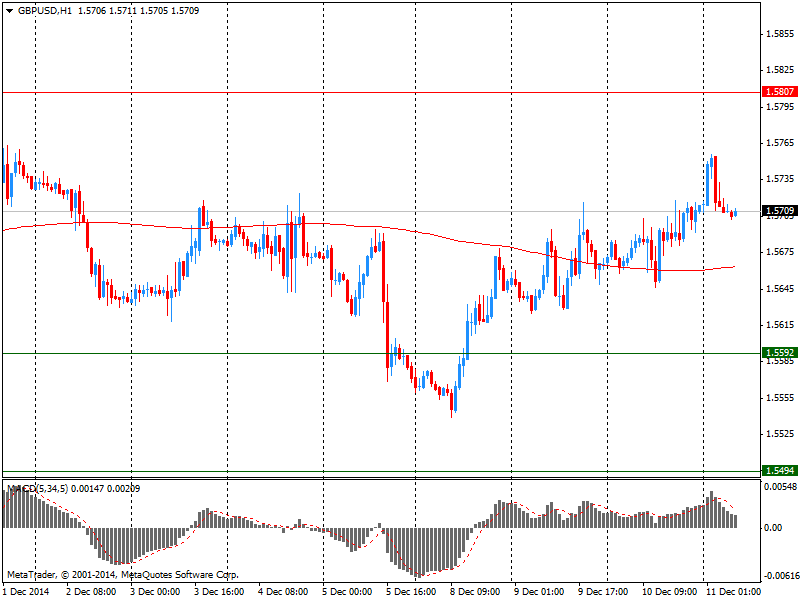Click the 1.5615 price scale value

(780, 325)
